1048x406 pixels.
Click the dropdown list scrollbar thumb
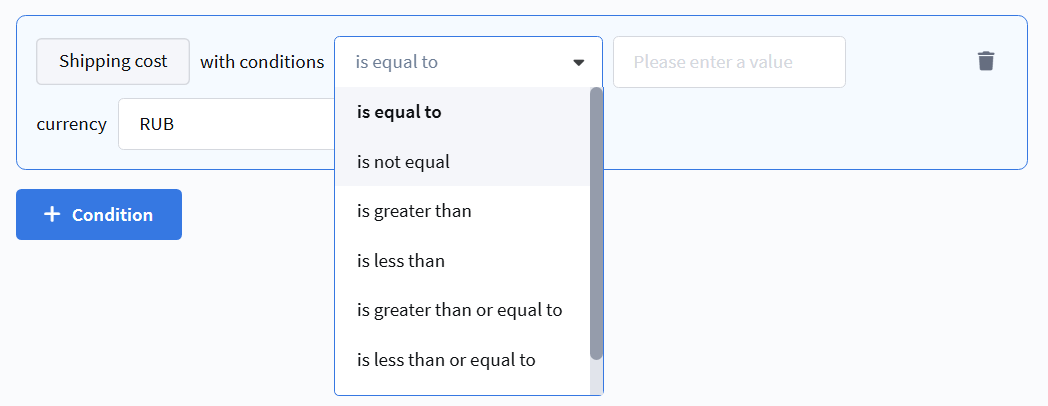(597, 222)
